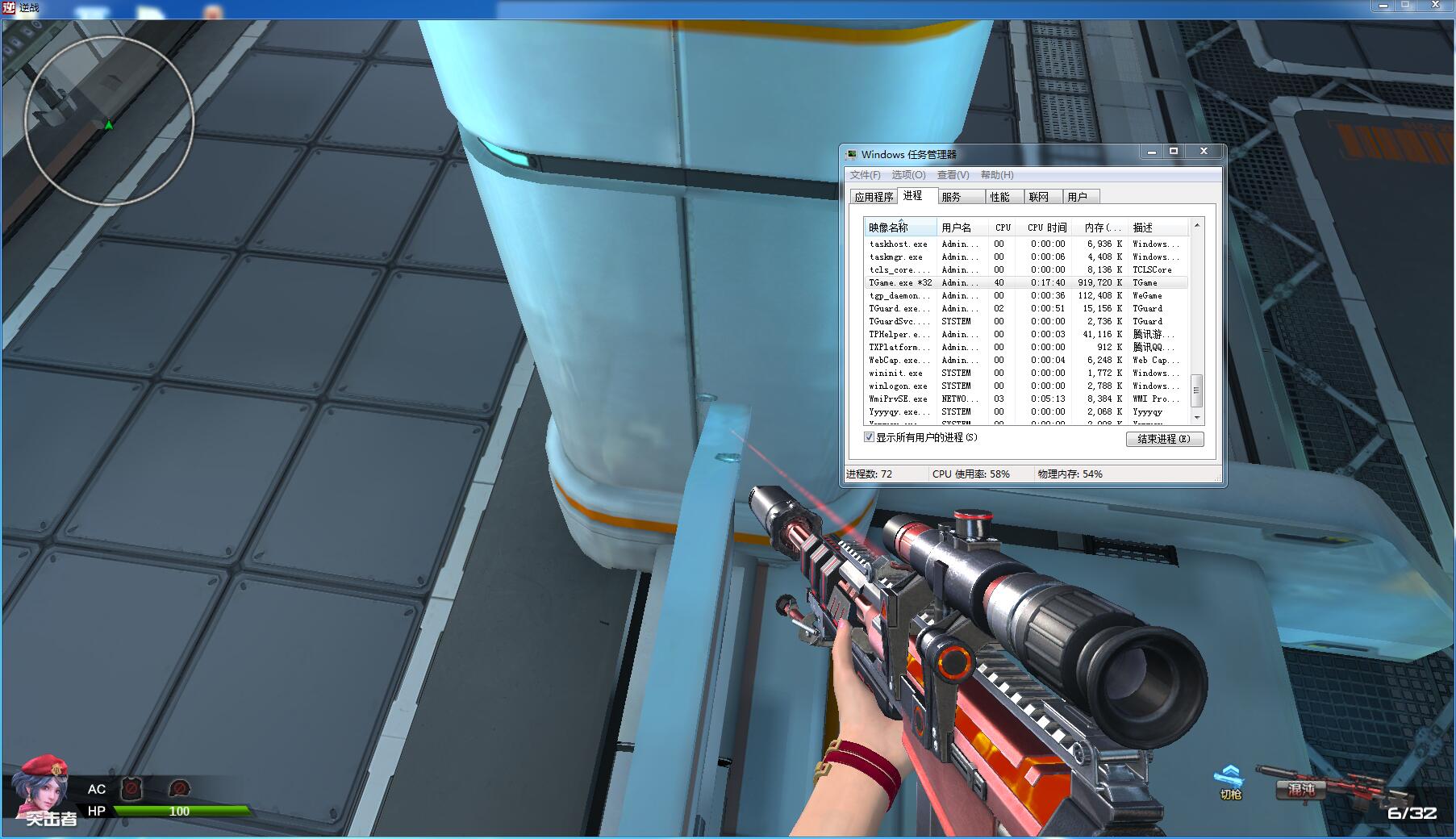Click scroll up arrow in process list
Screen dimensions: 1456x839
1197,225
